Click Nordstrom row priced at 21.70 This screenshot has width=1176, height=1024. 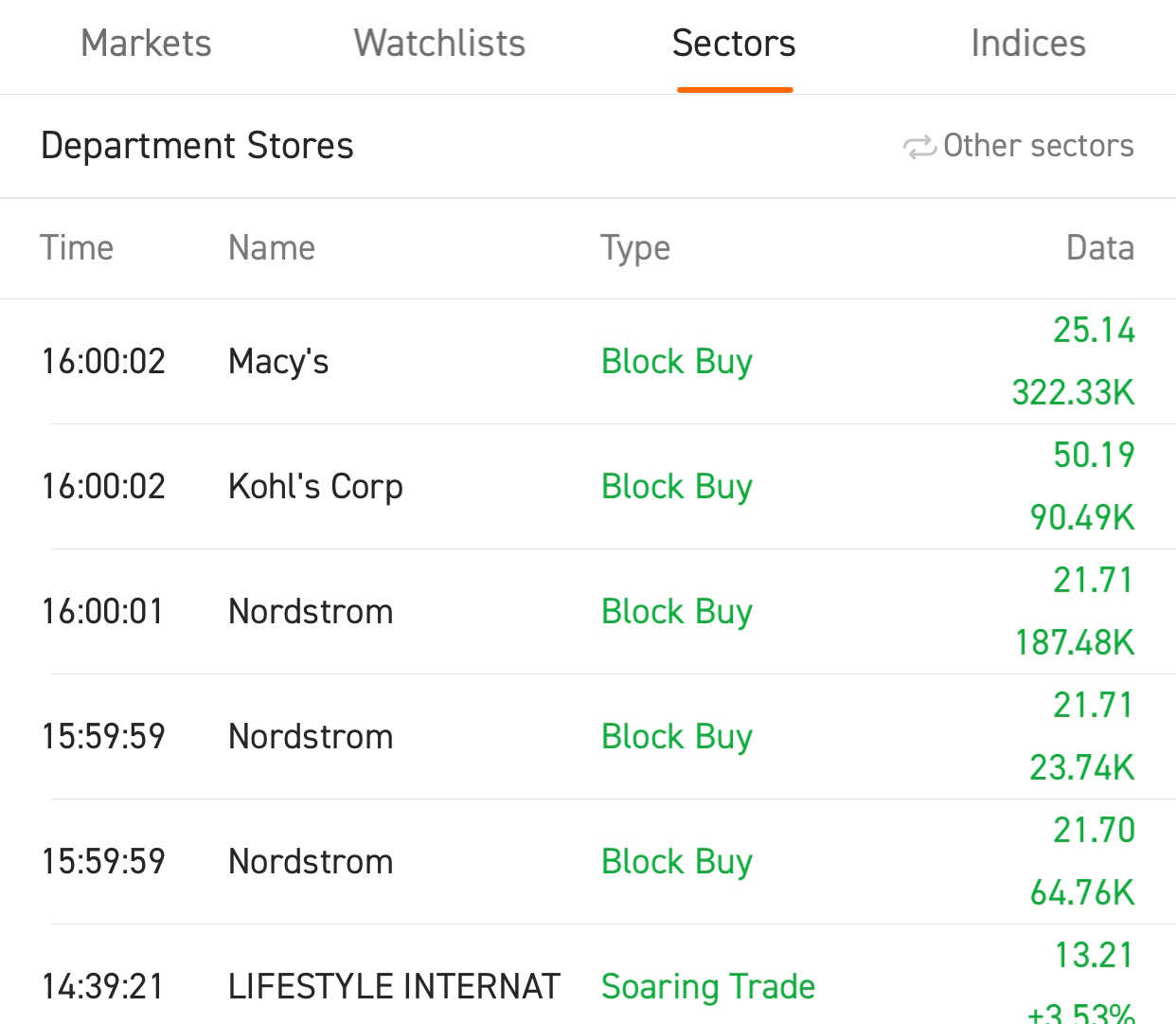pyautogui.click(x=588, y=862)
